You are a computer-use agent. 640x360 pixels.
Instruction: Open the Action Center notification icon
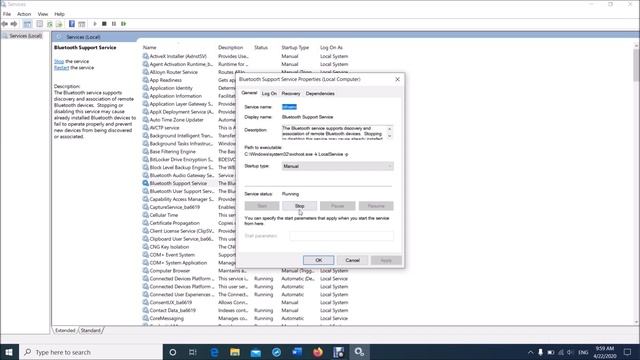(x=628, y=352)
